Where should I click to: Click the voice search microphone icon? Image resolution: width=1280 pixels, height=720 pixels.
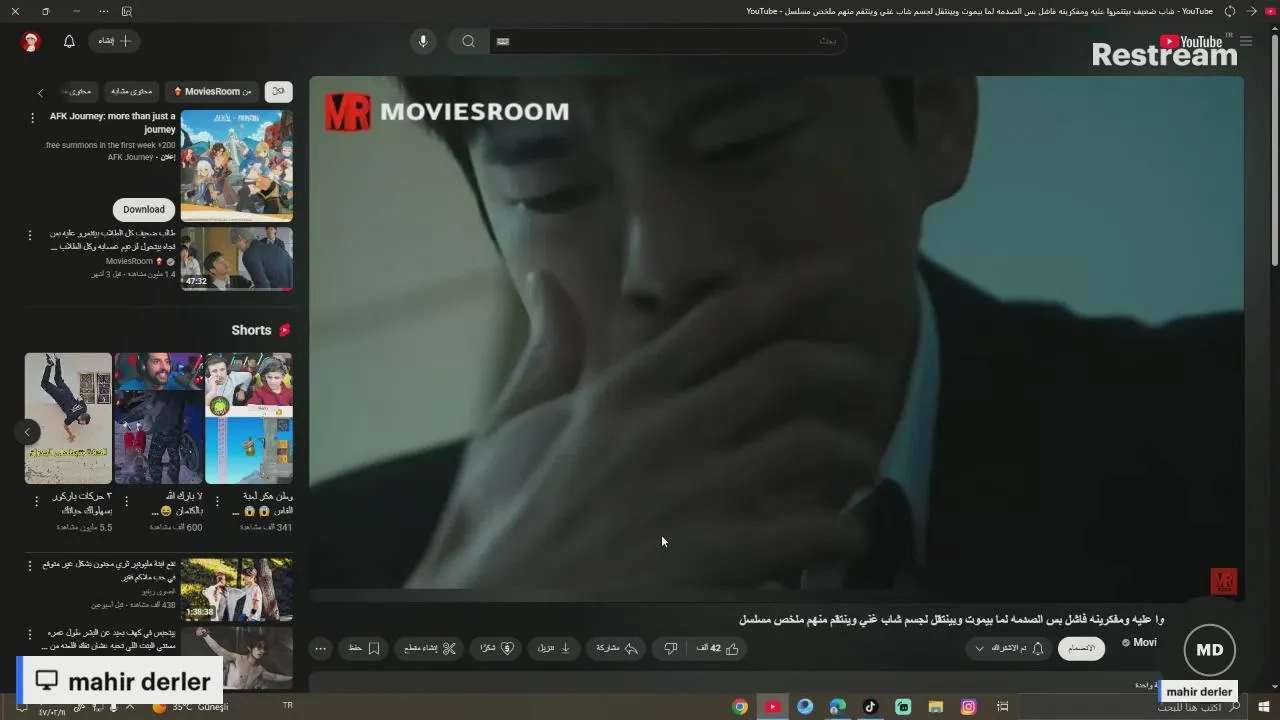pos(423,41)
